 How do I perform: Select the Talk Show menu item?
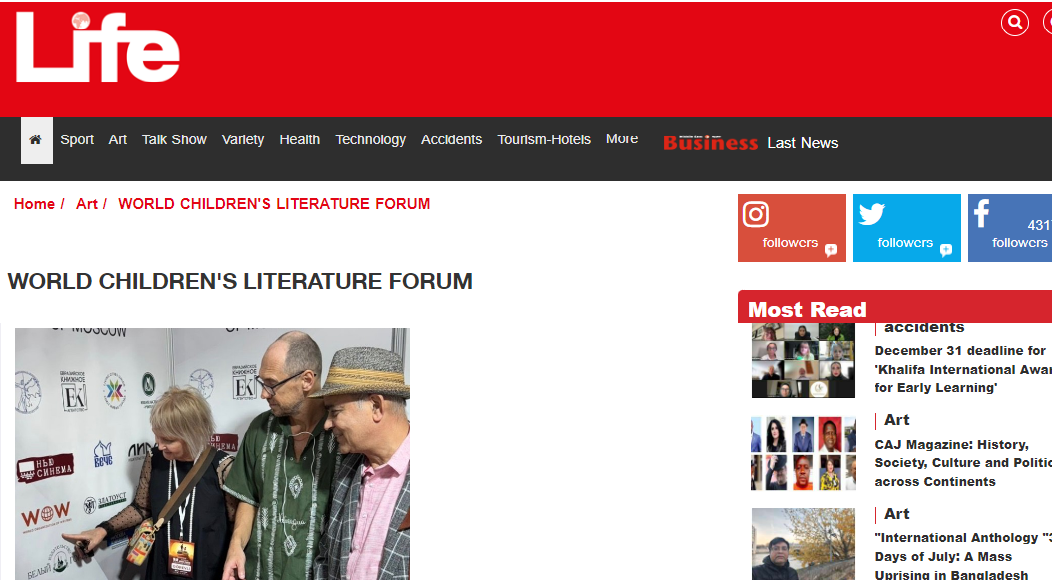tap(174, 139)
